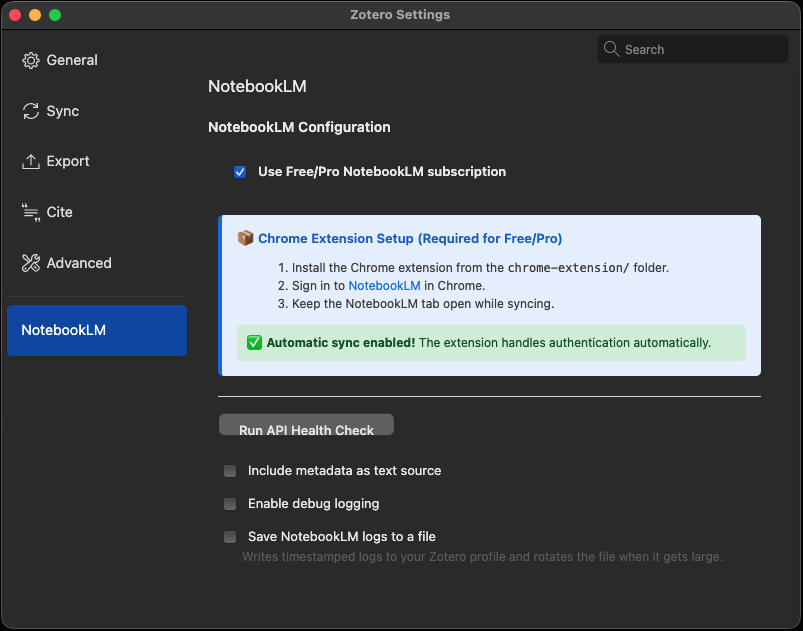Click the green zoom window button
The image size is (803, 631).
click(x=55, y=15)
